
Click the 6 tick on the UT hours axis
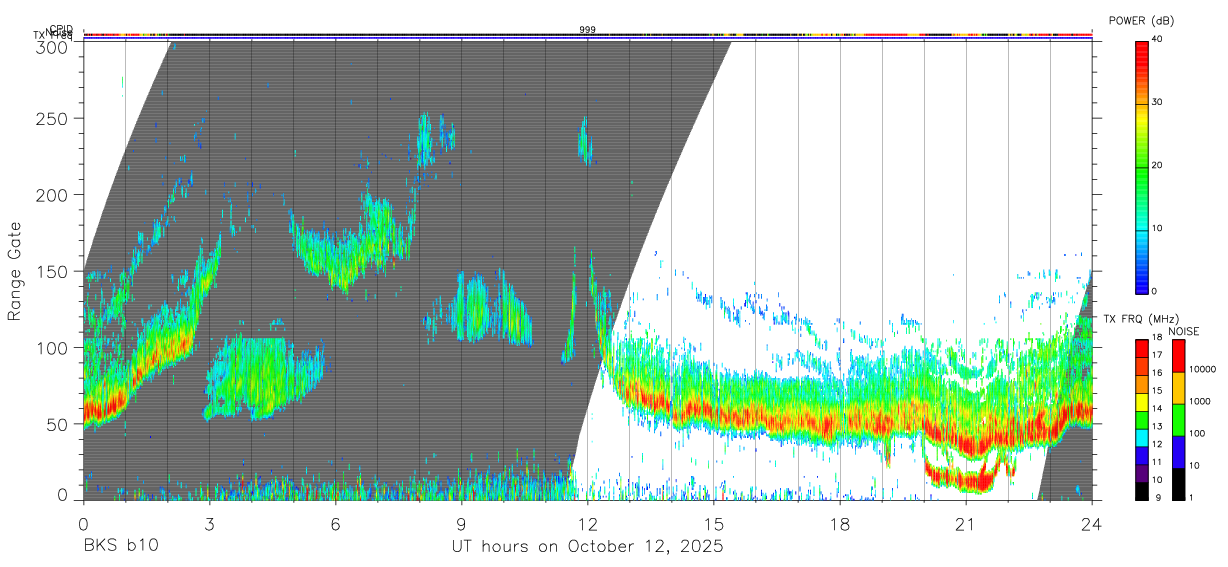click(335, 523)
